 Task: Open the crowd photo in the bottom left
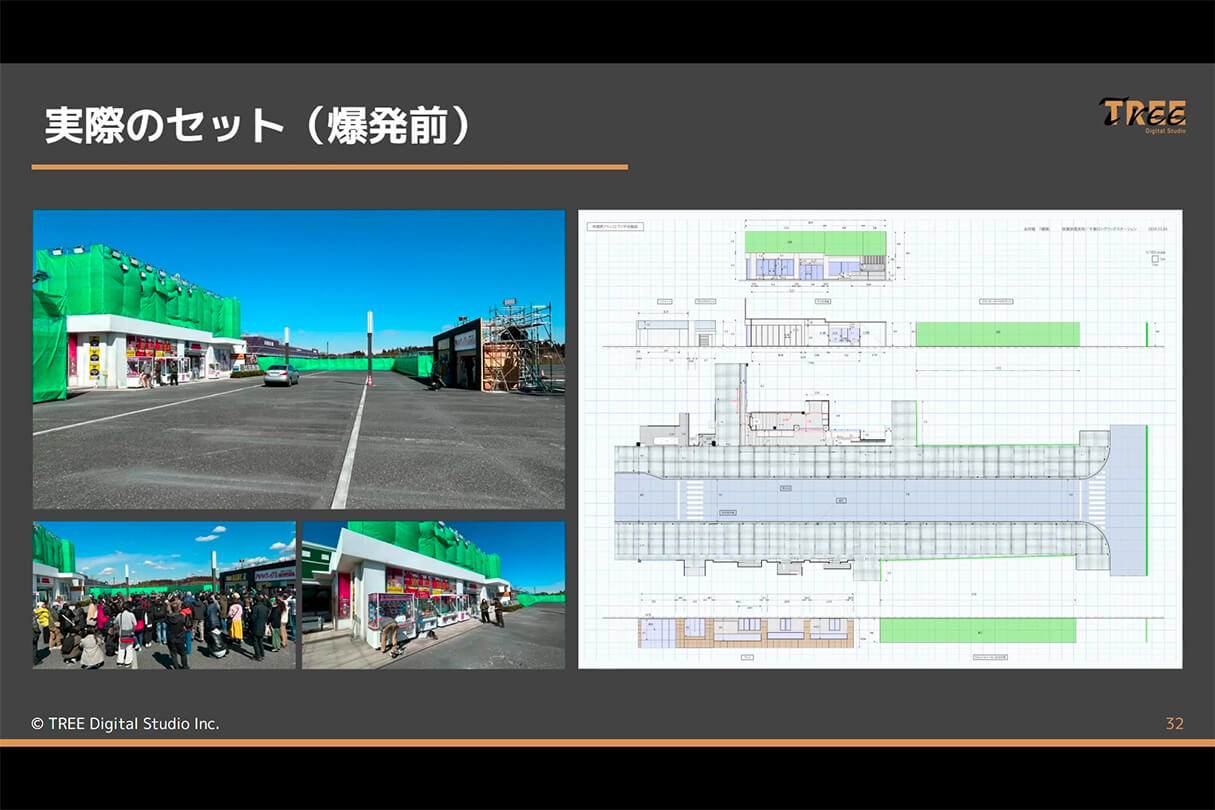(x=163, y=595)
